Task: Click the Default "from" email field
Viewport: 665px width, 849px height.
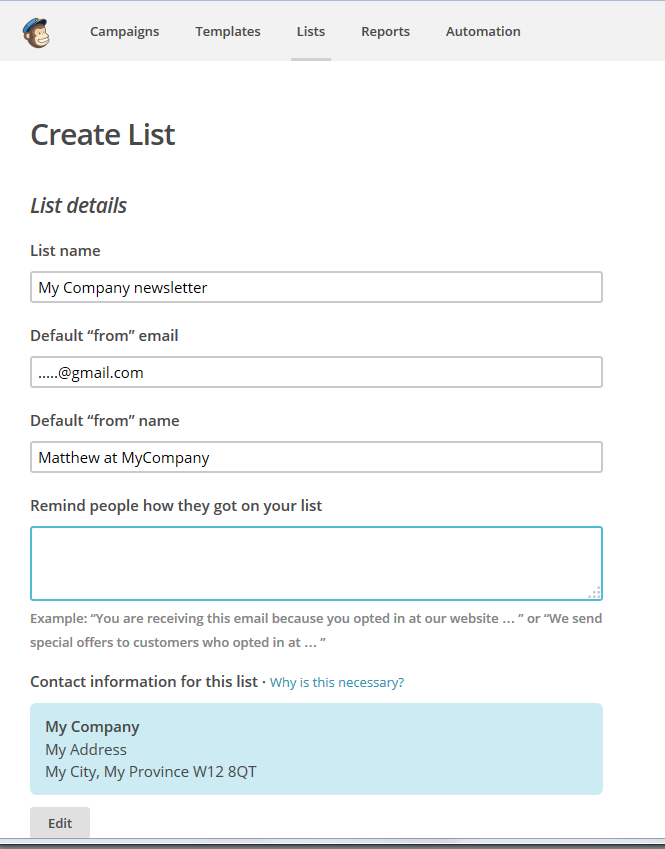Action: click(316, 372)
